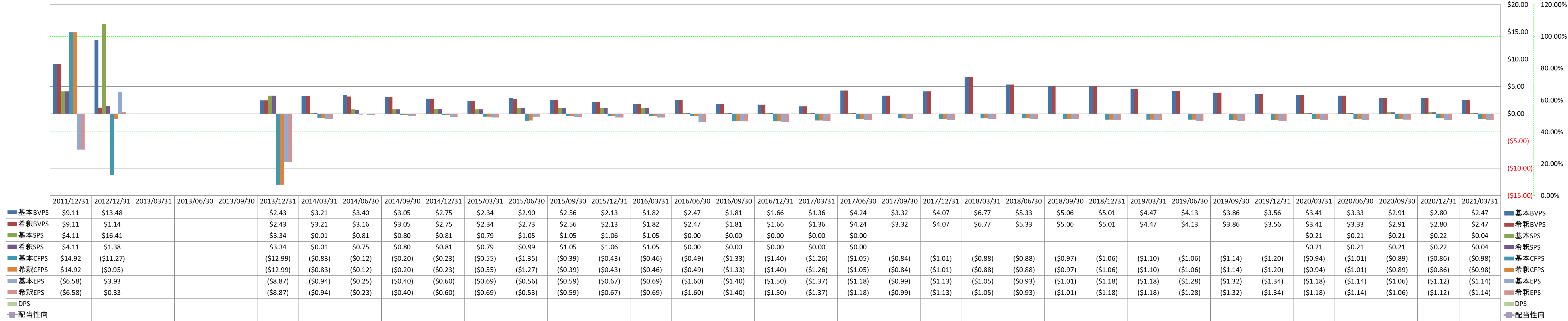The image size is (1568, 321).
Task: Click the $16.41 基本SPS cell
Action: tap(112, 236)
